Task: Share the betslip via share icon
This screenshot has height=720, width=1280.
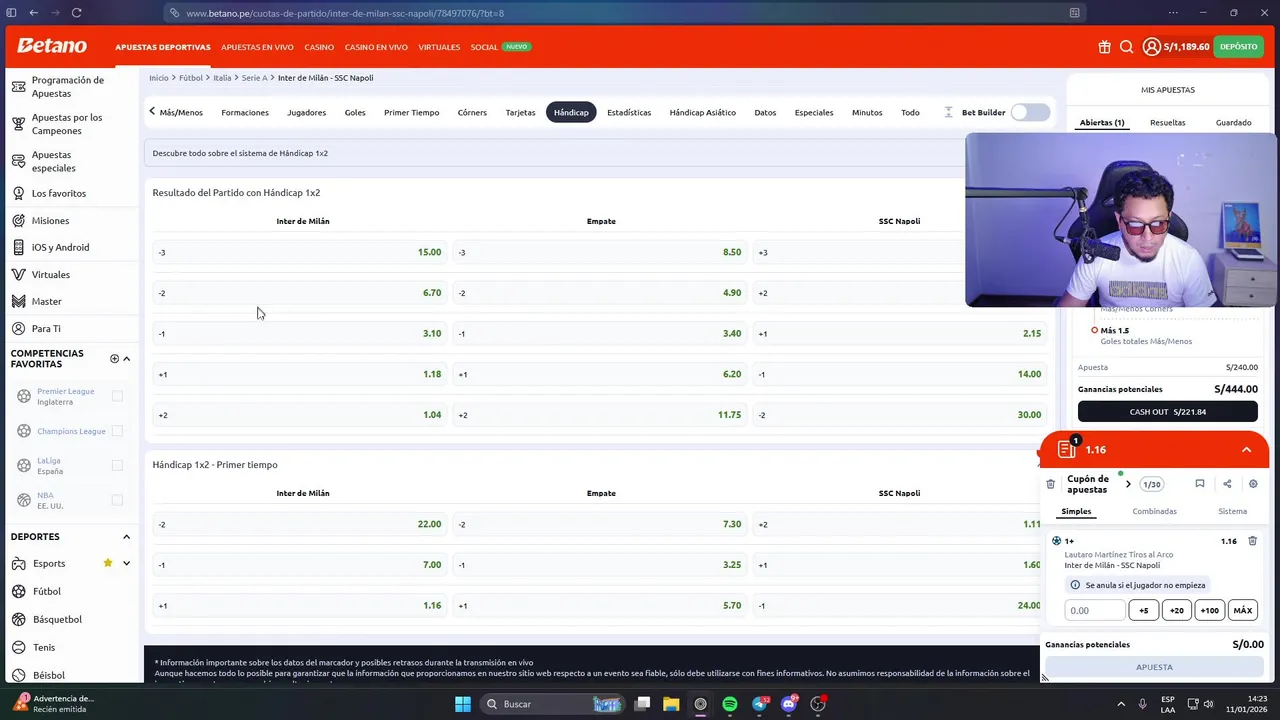Action: tap(1227, 484)
